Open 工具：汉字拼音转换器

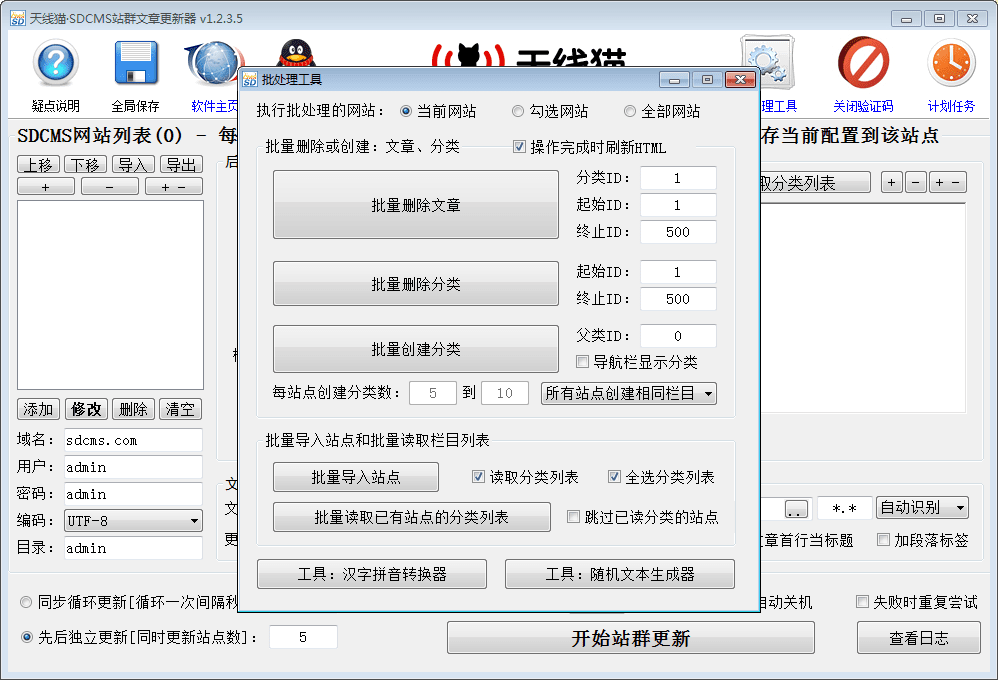[x=372, y=574]
